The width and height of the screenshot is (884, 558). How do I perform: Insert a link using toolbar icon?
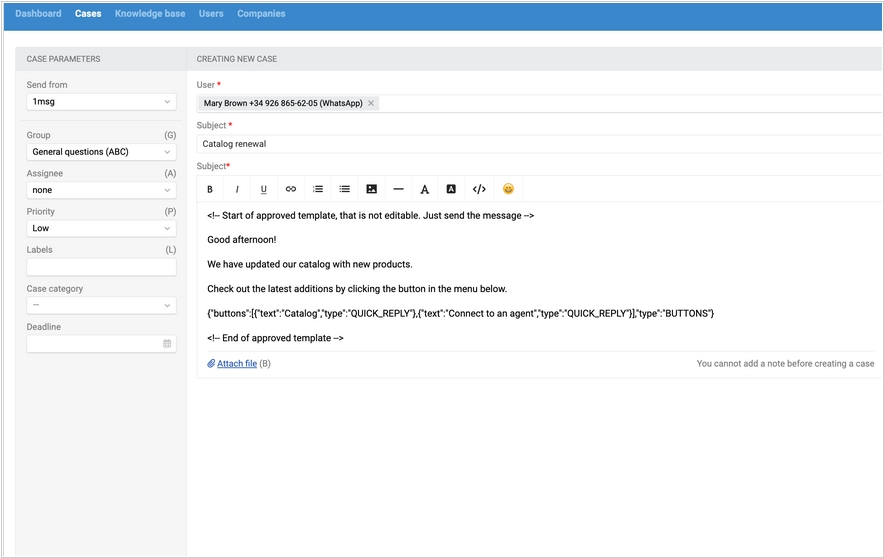click(x=291, y=189)
